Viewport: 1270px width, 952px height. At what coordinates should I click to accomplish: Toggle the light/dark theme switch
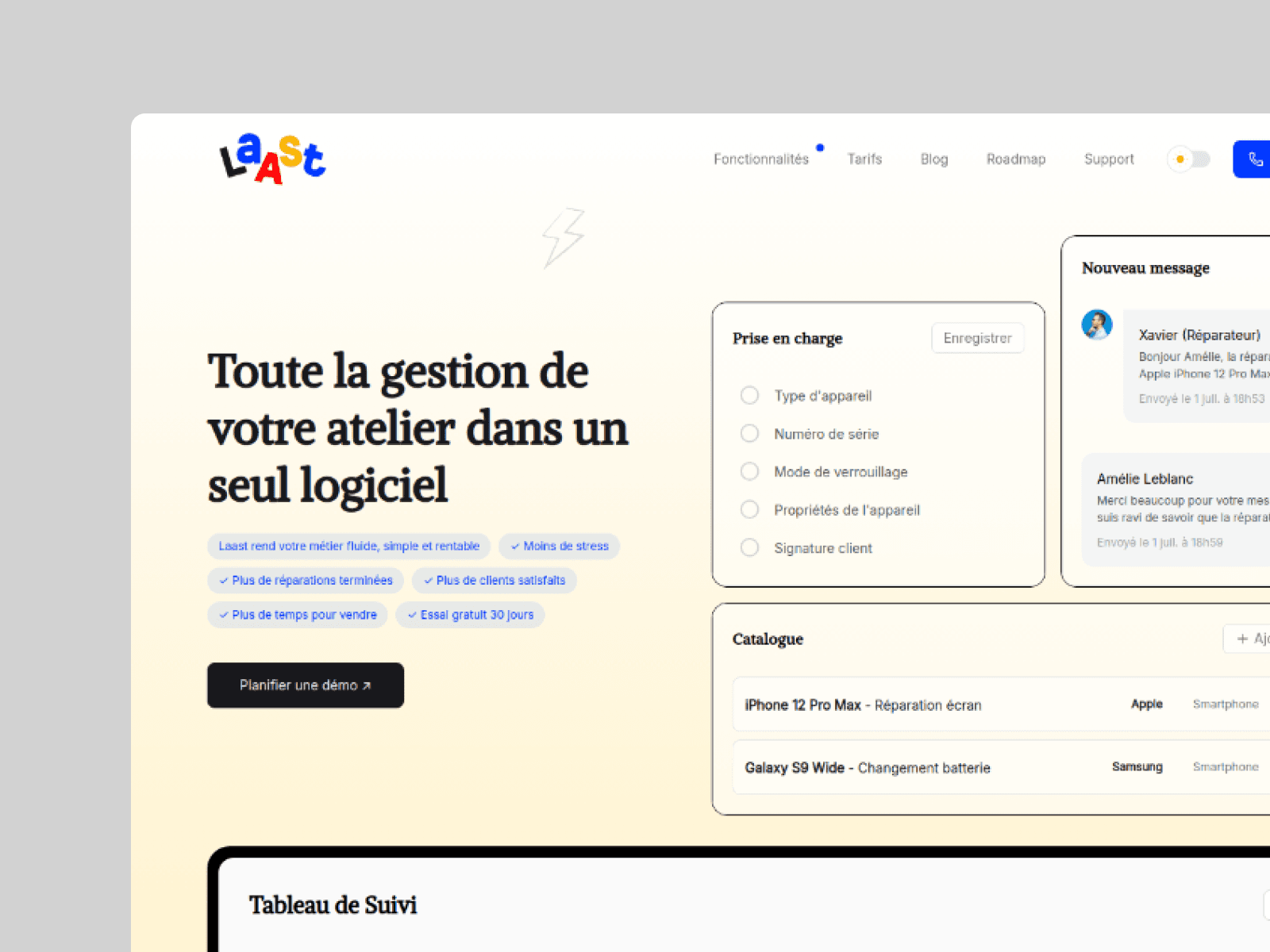pos(1188,159)
